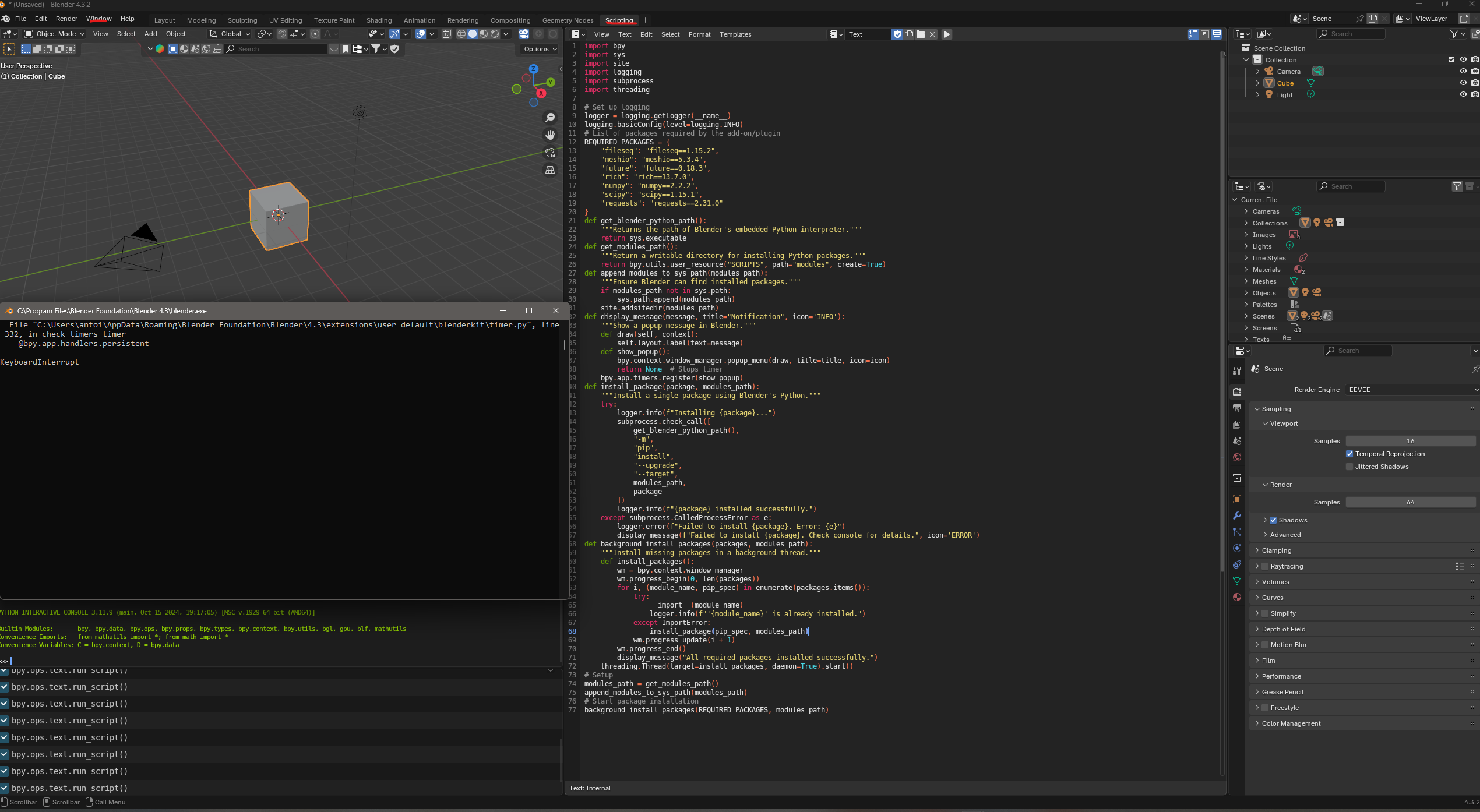Toggle camera view gizmo icon
The height and width of the screenshot is (812, 1480).
(550, 153)
